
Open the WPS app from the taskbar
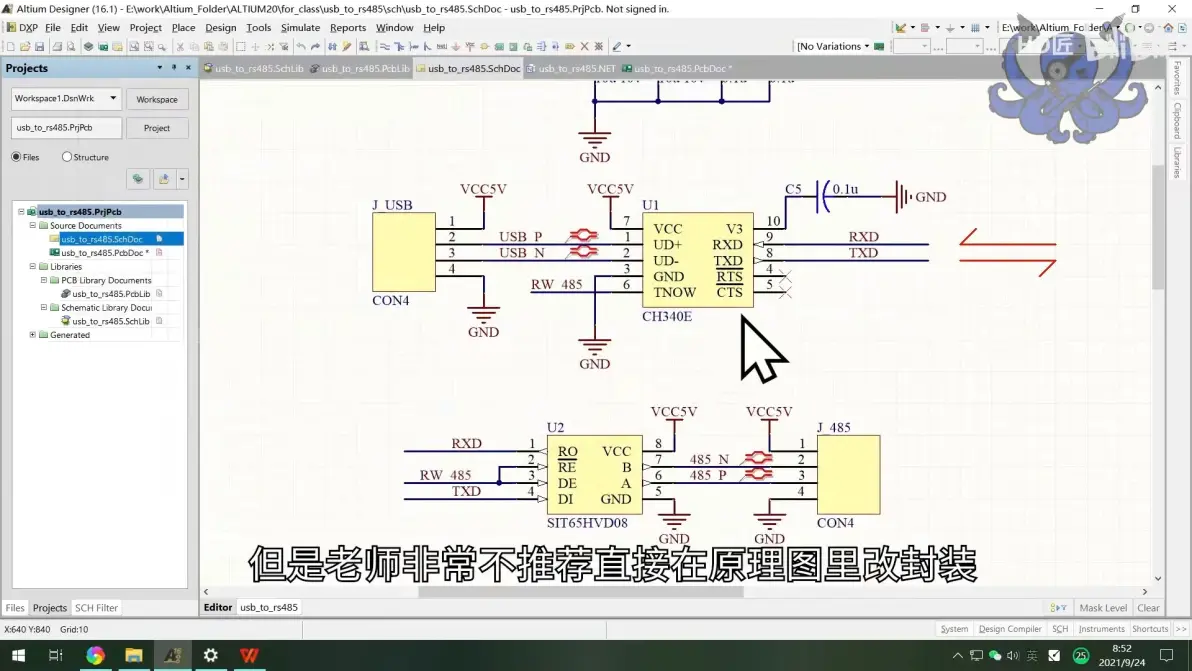249,655
